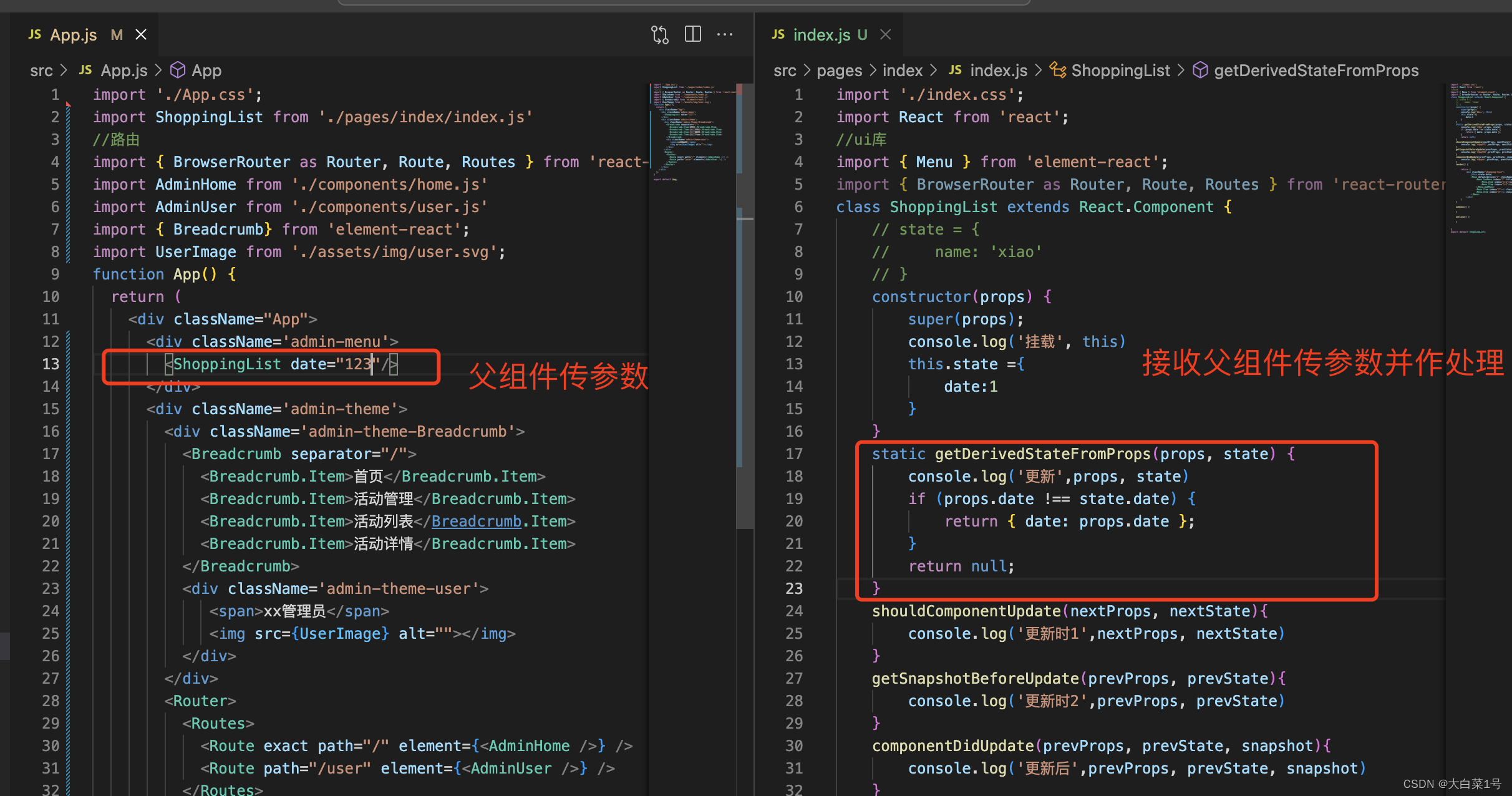Open the source control changes icon
1512x796 pixels.
pos(659,34)
